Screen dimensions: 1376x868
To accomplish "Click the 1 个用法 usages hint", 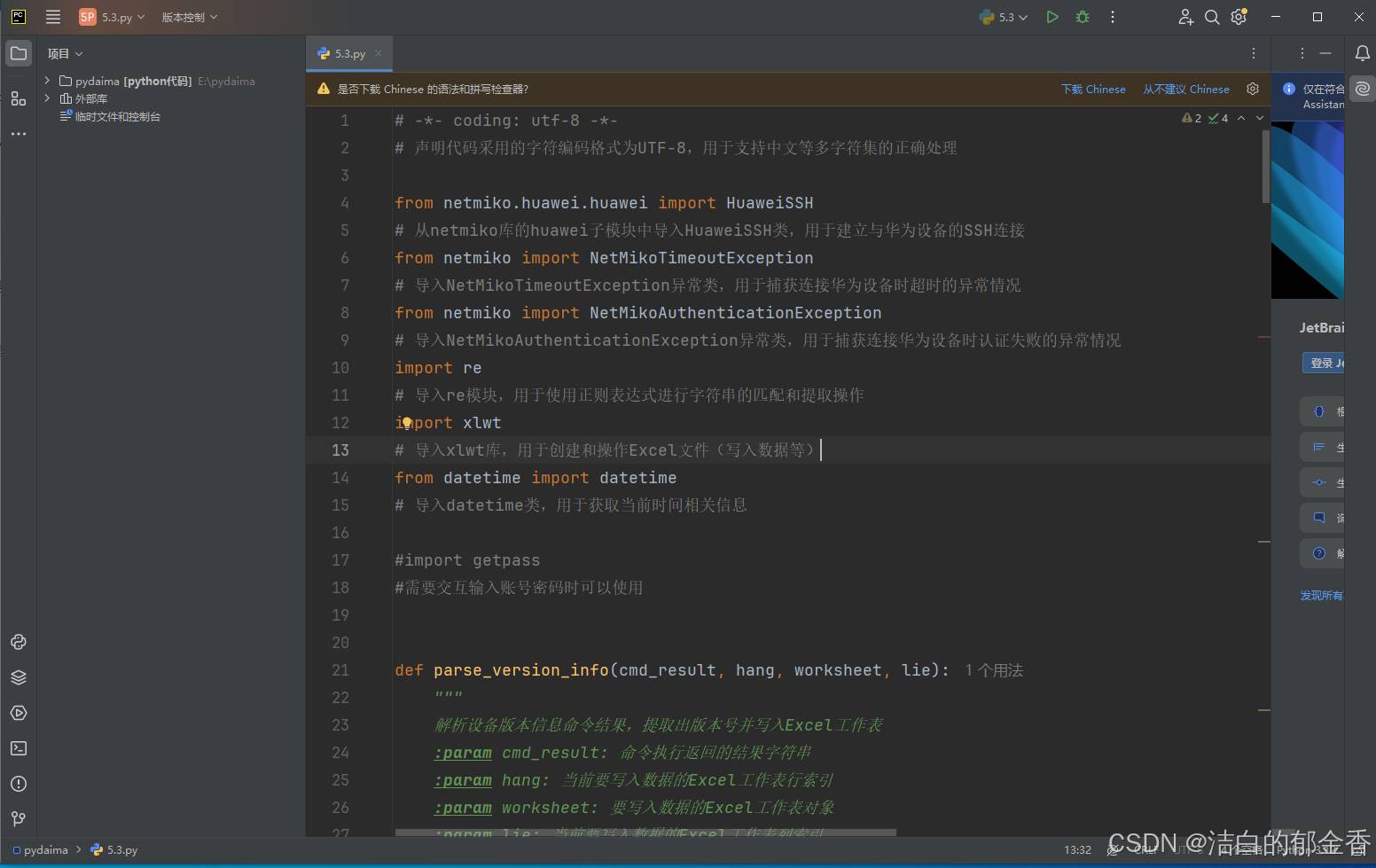I will point(994,670).
